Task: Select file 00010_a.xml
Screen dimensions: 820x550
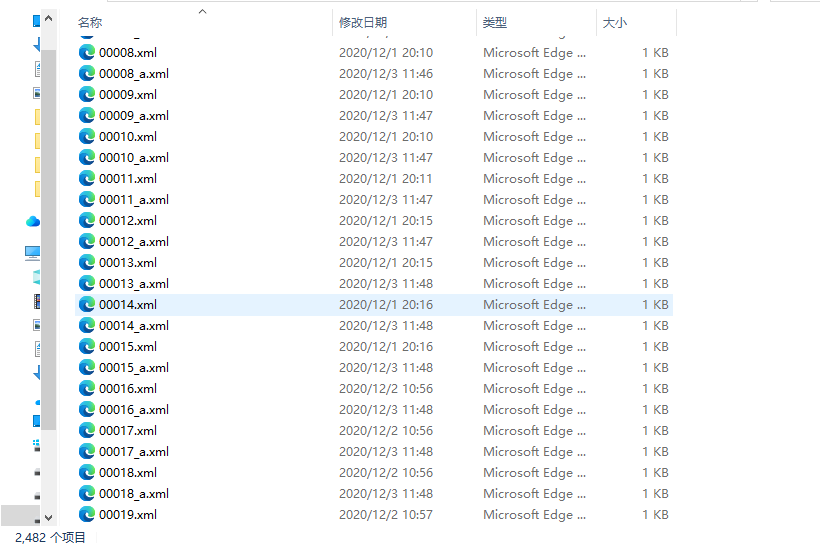Action: 134,157
